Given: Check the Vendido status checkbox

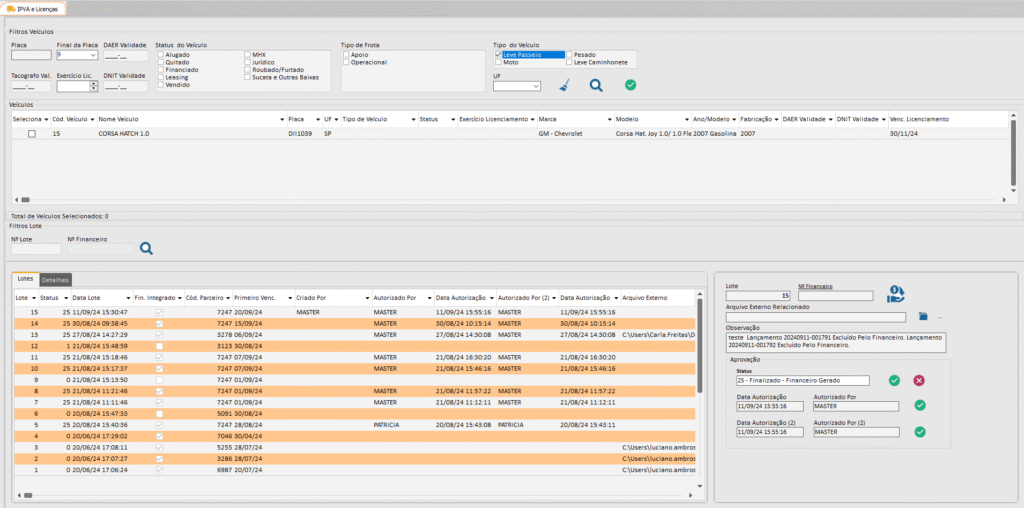Looking at the screenshot, I should 161,85.
